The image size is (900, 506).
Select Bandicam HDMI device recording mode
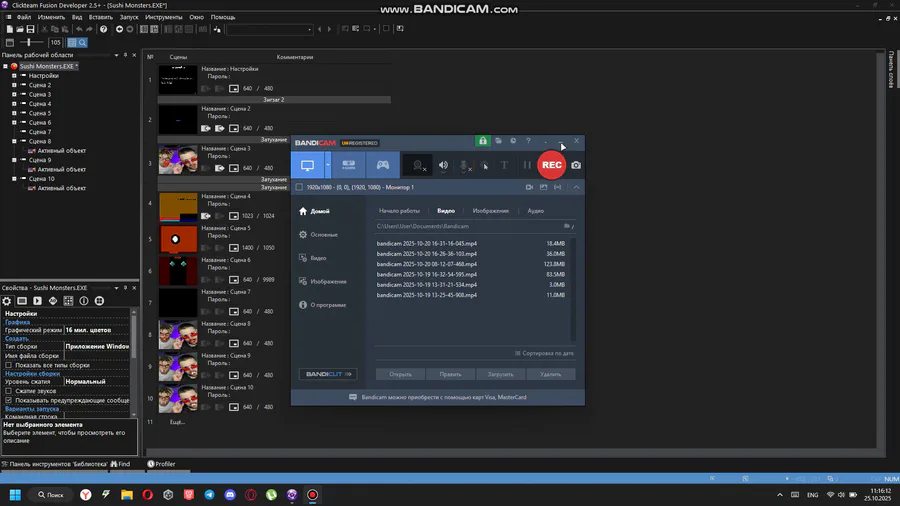pos(348,165)
